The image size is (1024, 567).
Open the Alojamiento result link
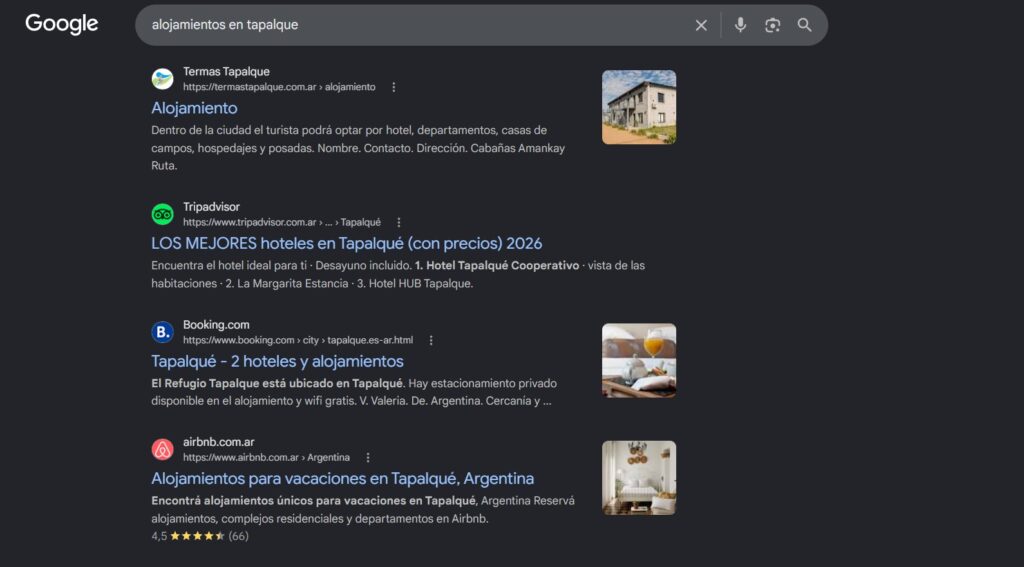click(x=194, y=108)
